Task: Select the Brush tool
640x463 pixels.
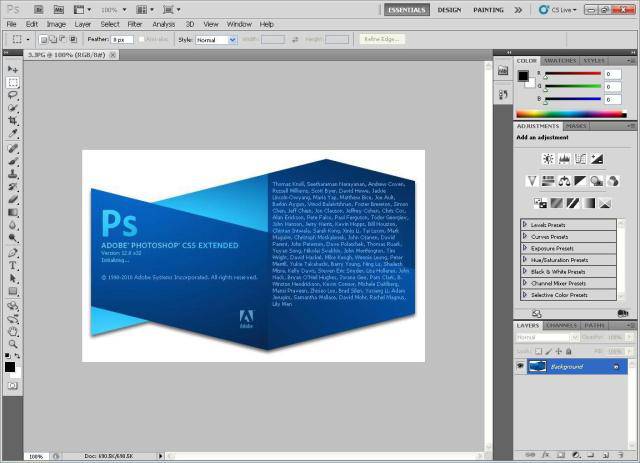Action: click(13, 161)
